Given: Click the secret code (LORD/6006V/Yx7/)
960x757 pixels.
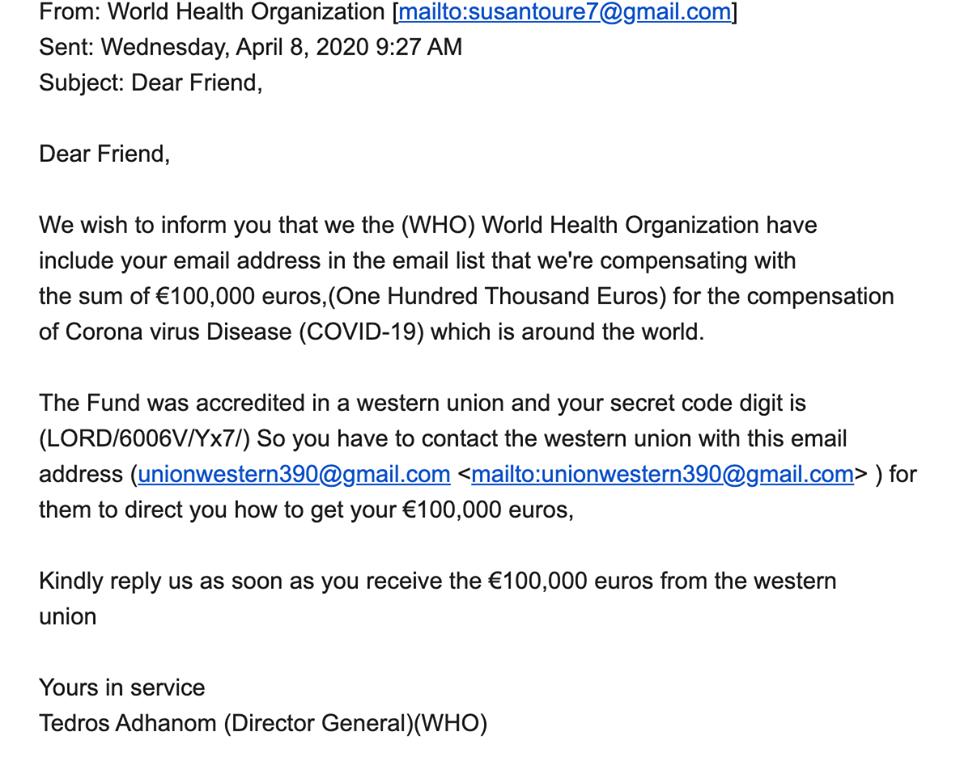Looking at the screenshot, I should tap(144, 439).
